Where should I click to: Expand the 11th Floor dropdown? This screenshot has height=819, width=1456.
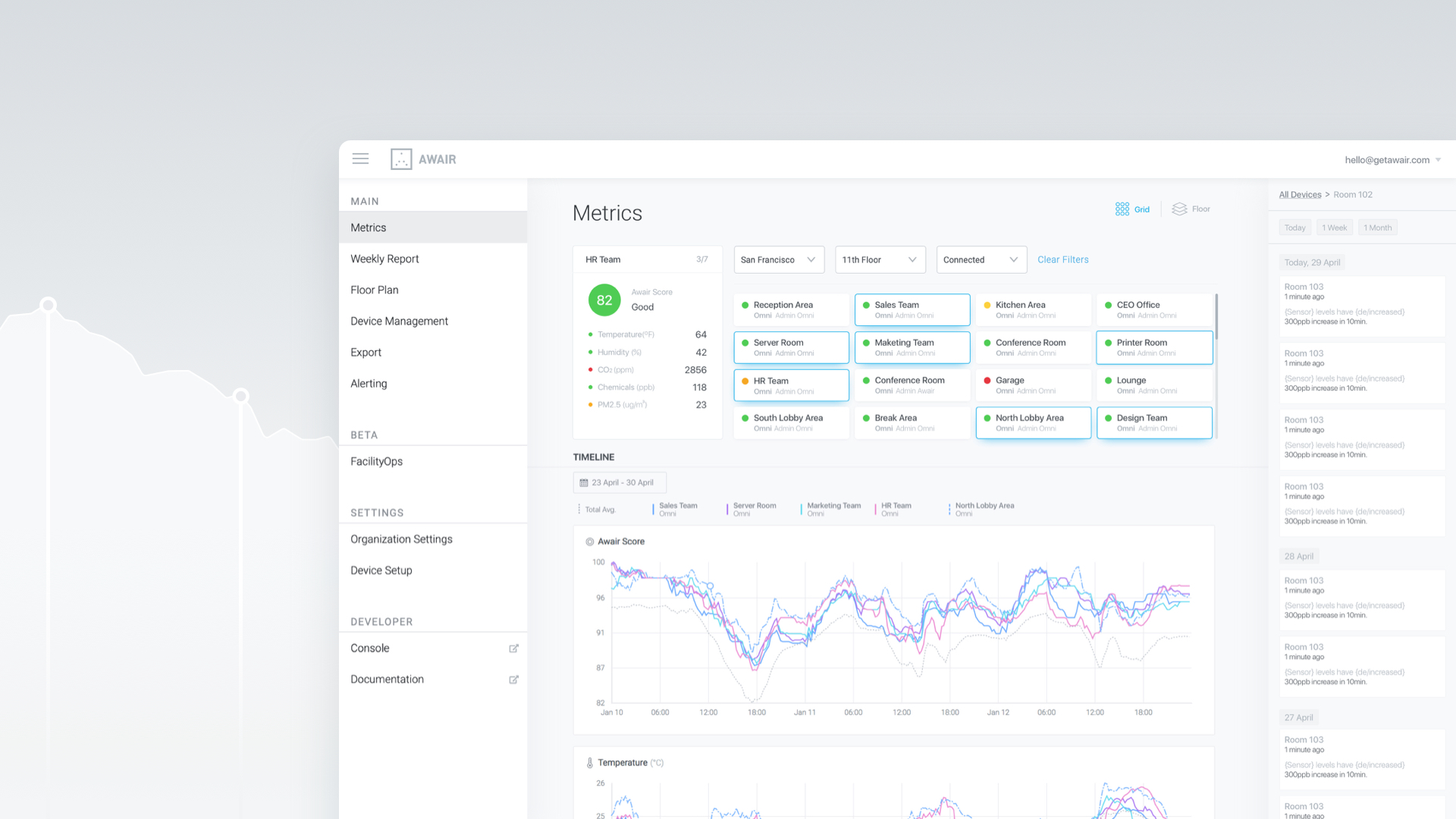(880, 259)
